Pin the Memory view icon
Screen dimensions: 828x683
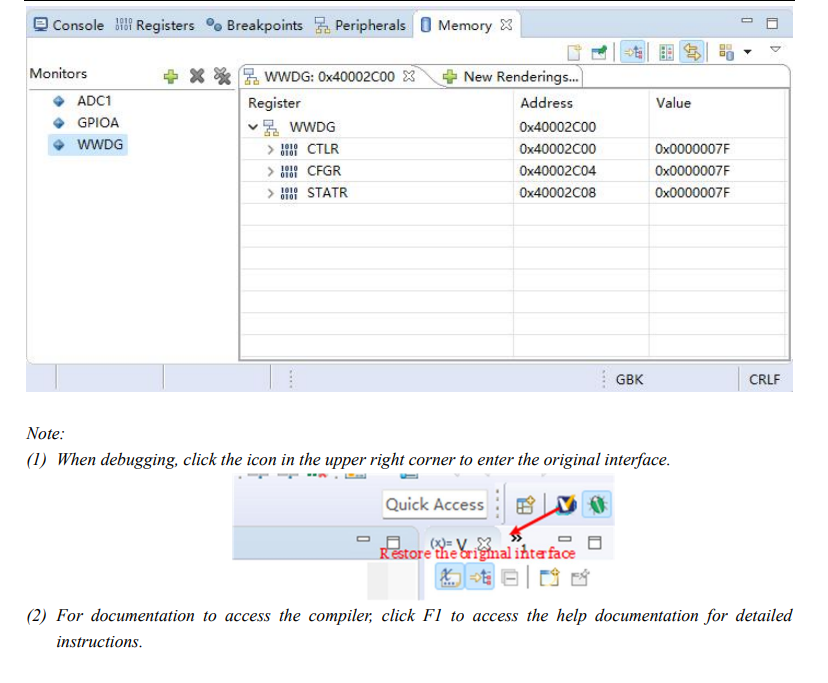pos(599,52)
